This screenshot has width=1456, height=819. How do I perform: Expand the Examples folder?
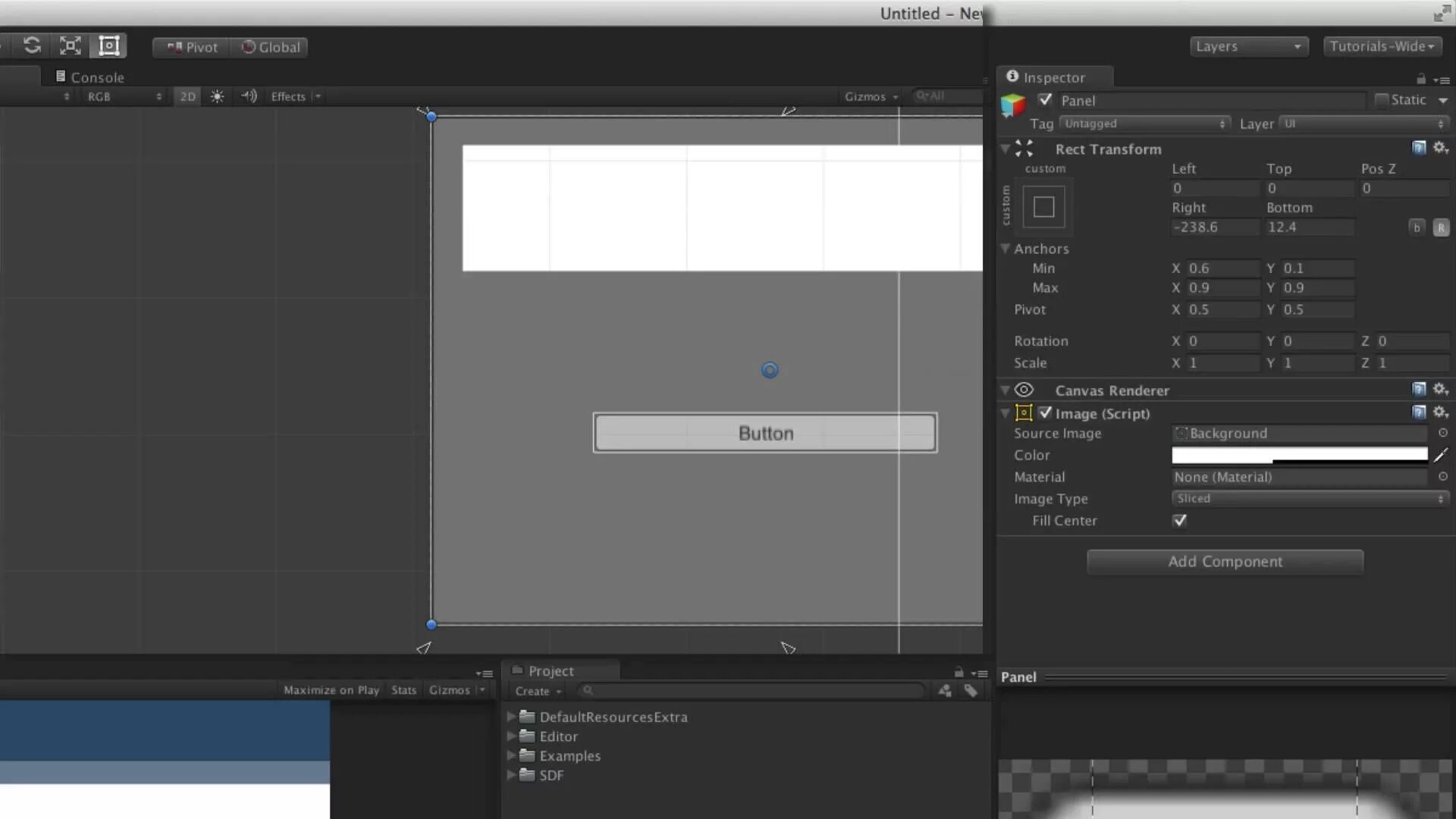[511, 755]
